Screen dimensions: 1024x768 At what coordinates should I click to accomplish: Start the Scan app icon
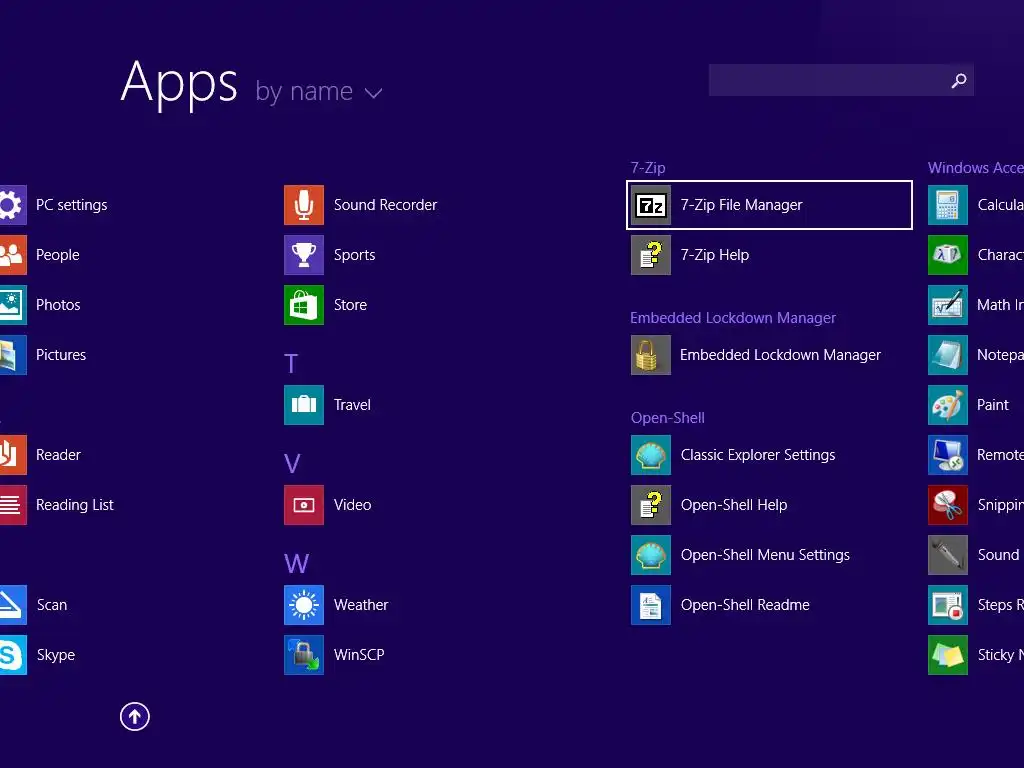click(12, 605)
